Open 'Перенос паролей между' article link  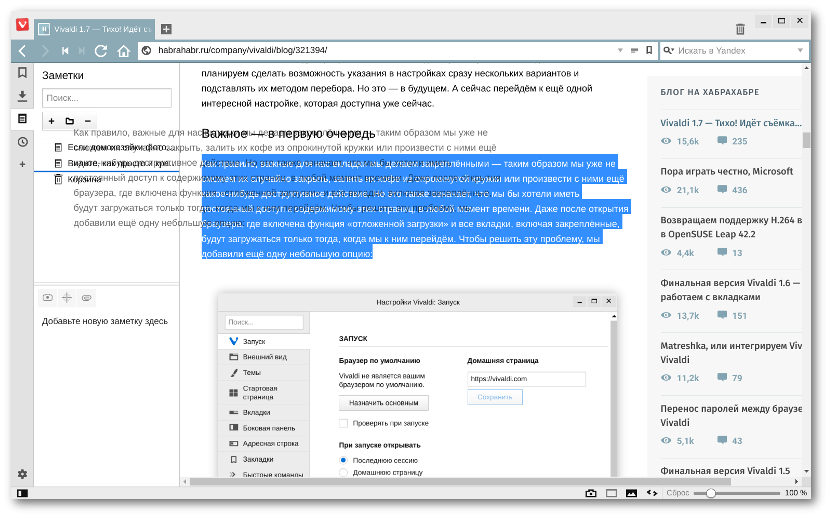731,415
